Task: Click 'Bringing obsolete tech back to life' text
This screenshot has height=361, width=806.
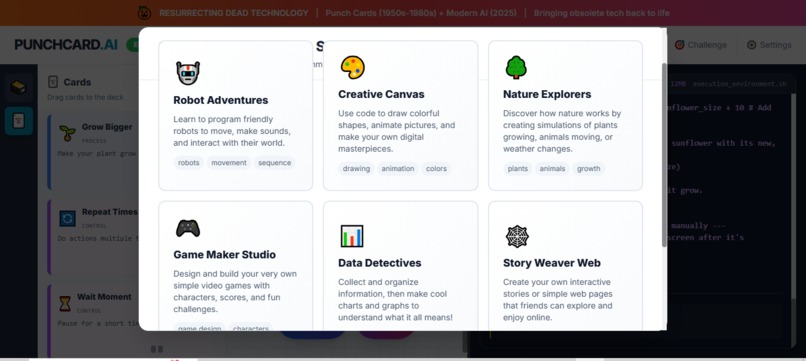Action: point(600,13)
